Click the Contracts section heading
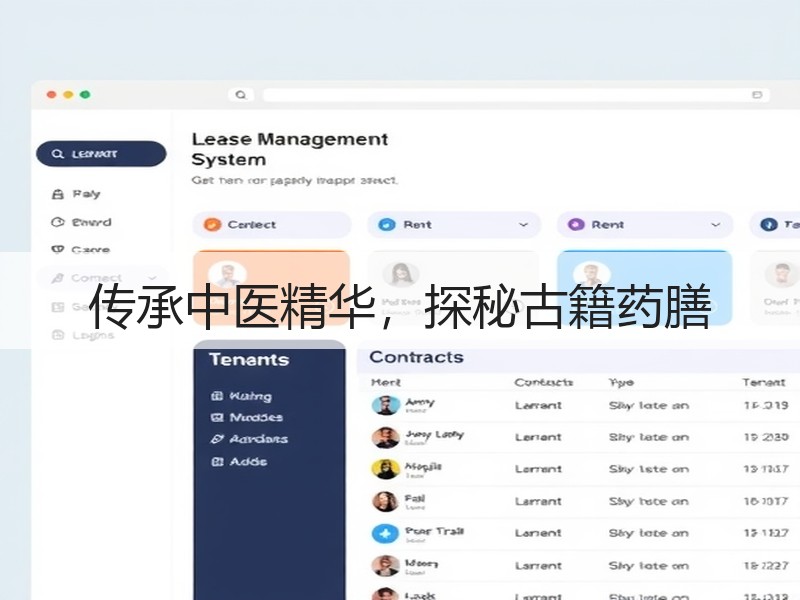Image resolution: width=800 pixels, height=600 pixels. pos(416,357)
